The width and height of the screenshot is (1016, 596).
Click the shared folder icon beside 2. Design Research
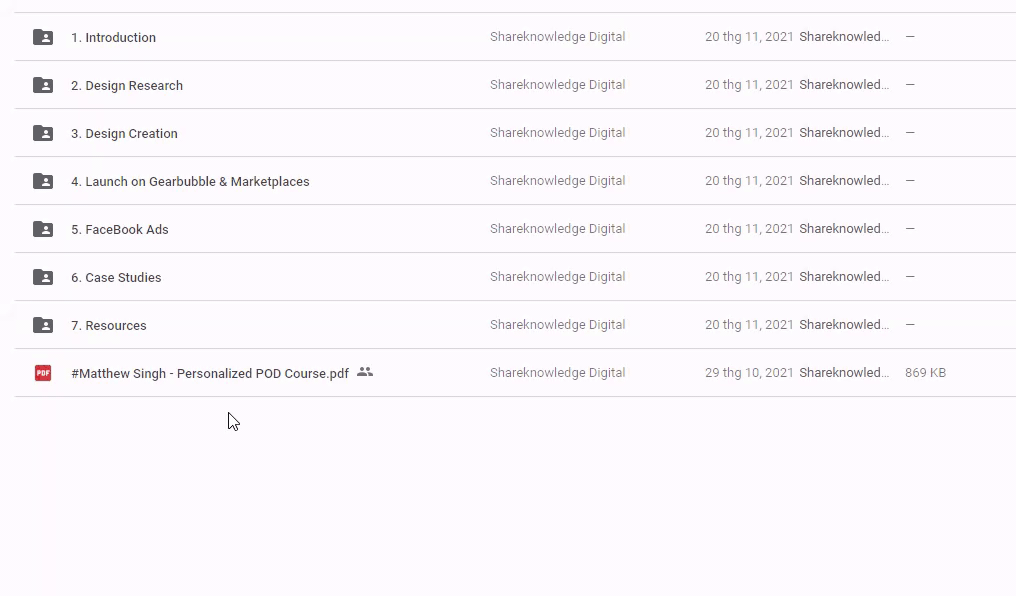pyautogui.click(x=43, y=85)
